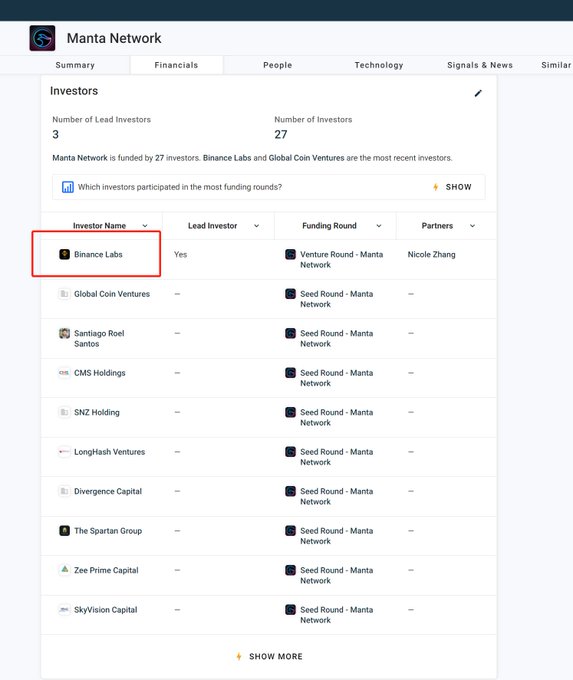Image resolution: width=573 pixels, height=680 pixels.
Task: Select the Financials tab
Action: coord(176,65)
